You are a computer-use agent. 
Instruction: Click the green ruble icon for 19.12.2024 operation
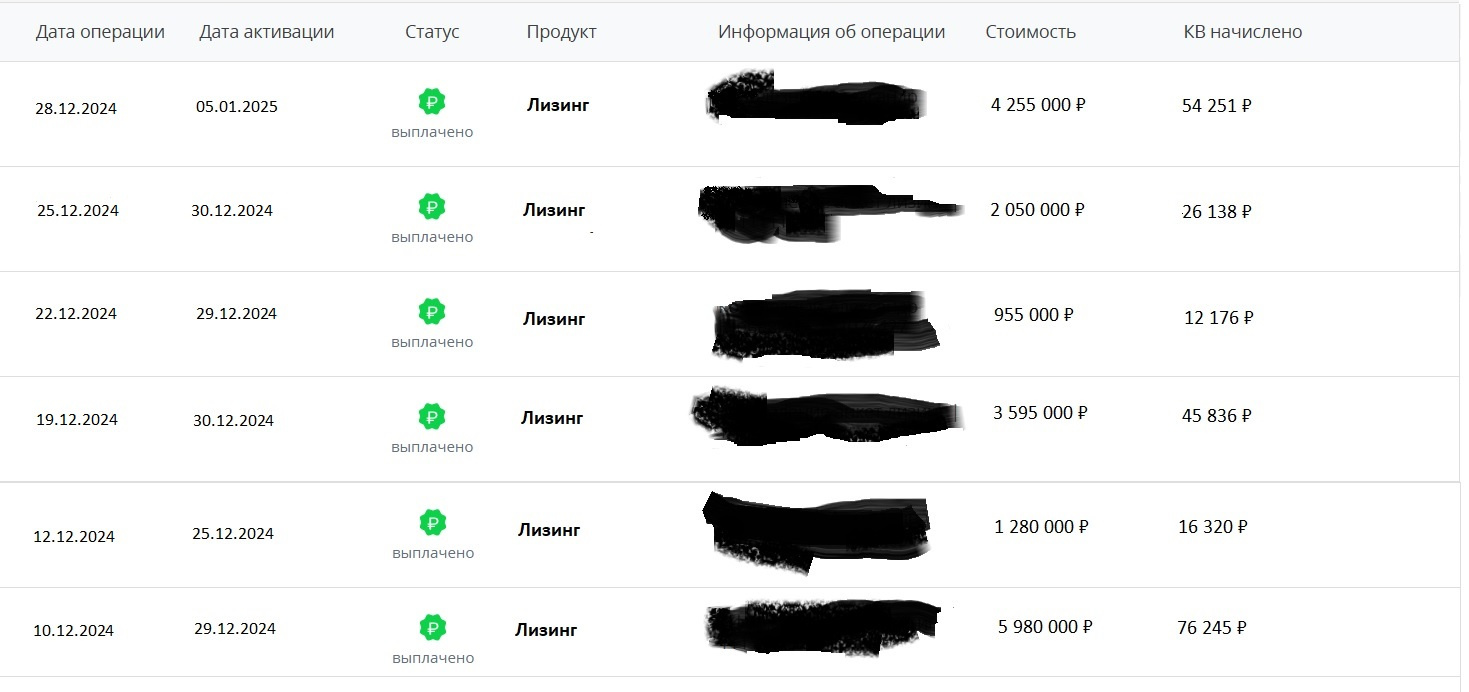click(432, 416)
